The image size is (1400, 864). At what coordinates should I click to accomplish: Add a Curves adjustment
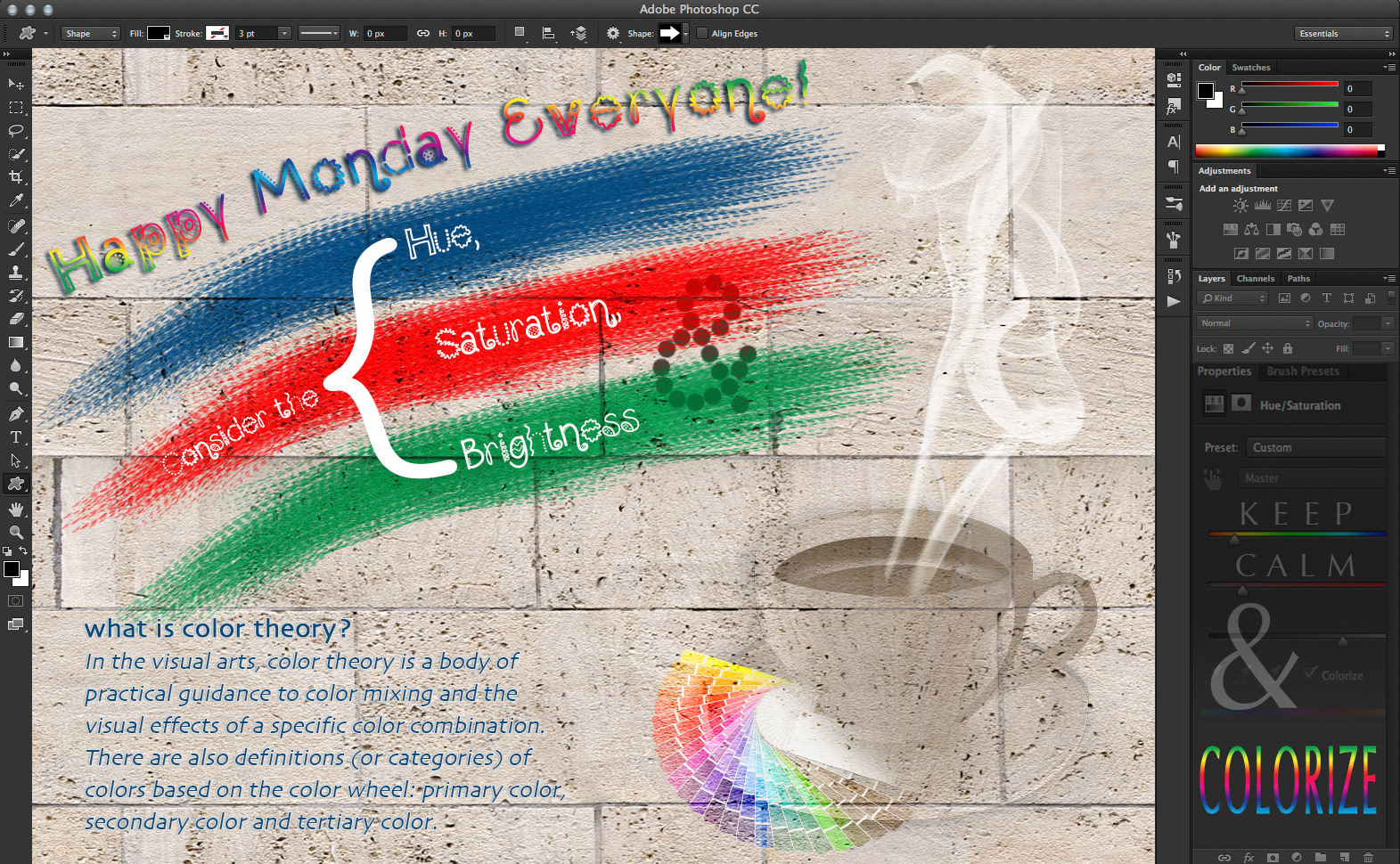click(x=1284, y=206)
